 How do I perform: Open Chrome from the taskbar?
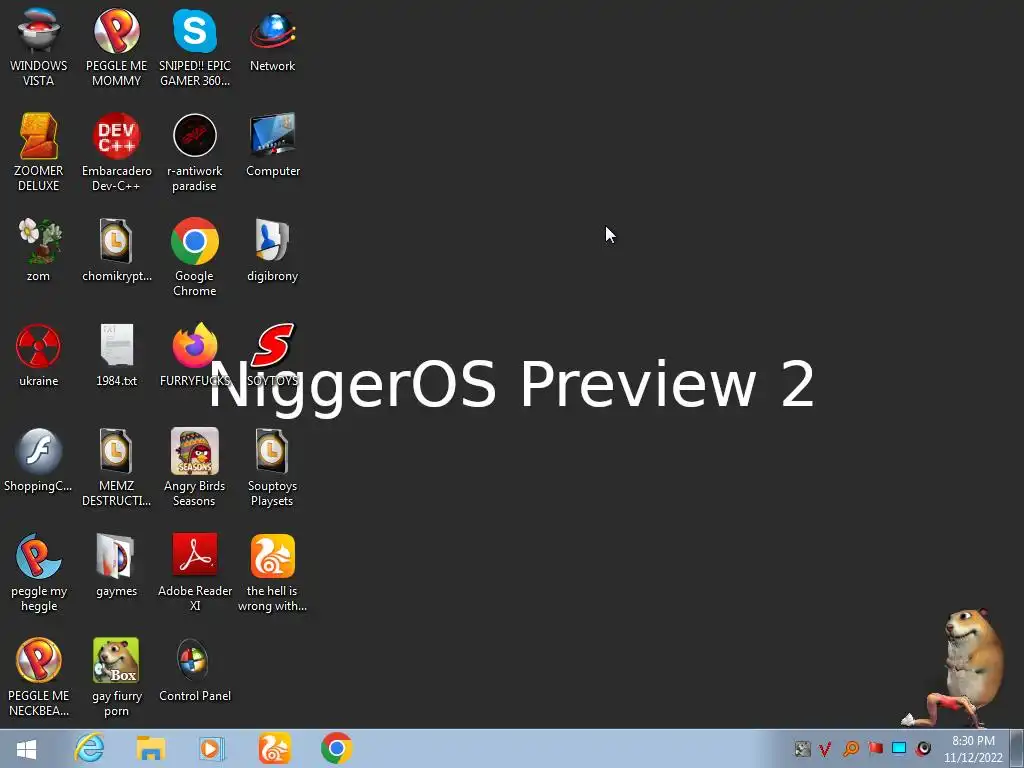(x=336, y=748)
